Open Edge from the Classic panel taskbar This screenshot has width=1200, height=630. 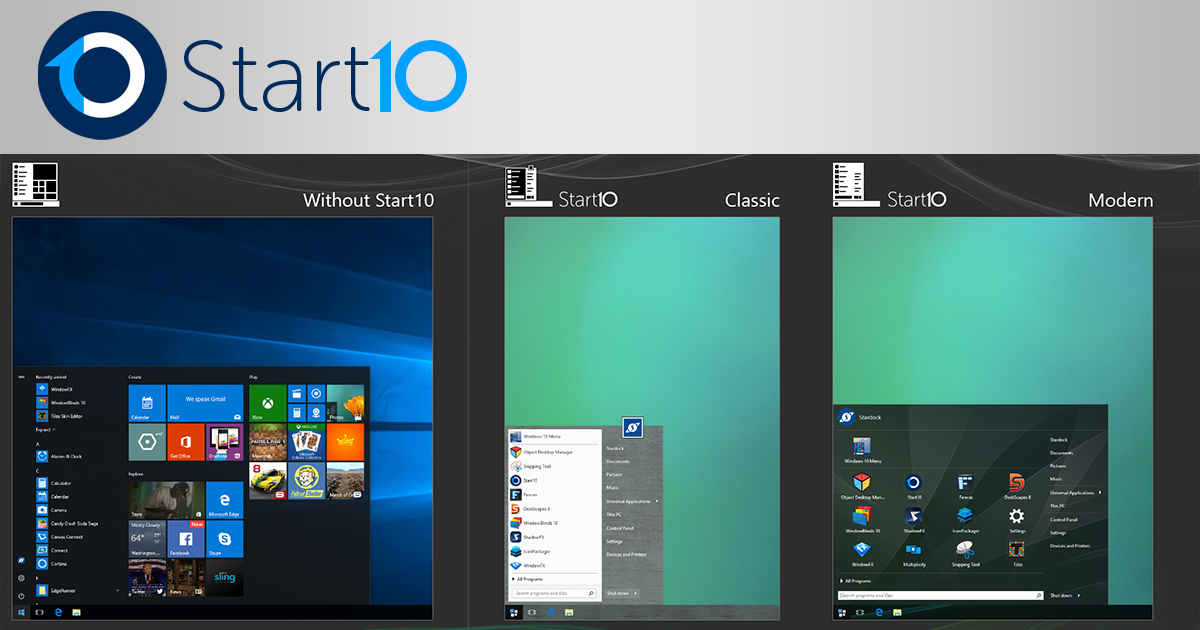click(550, 611)
